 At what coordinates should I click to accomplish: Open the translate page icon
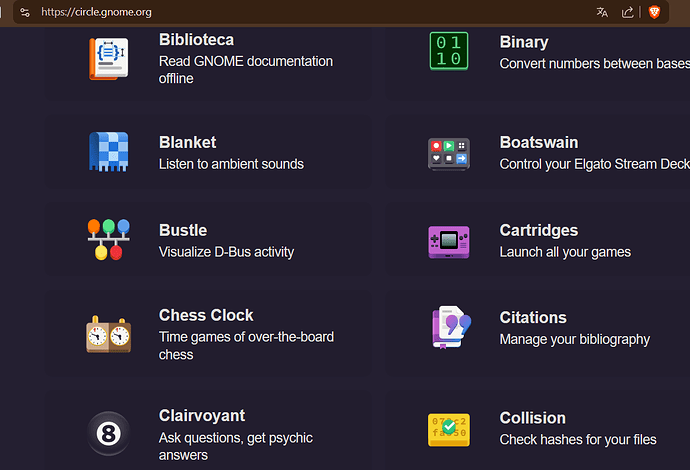[x=602, y=12]
